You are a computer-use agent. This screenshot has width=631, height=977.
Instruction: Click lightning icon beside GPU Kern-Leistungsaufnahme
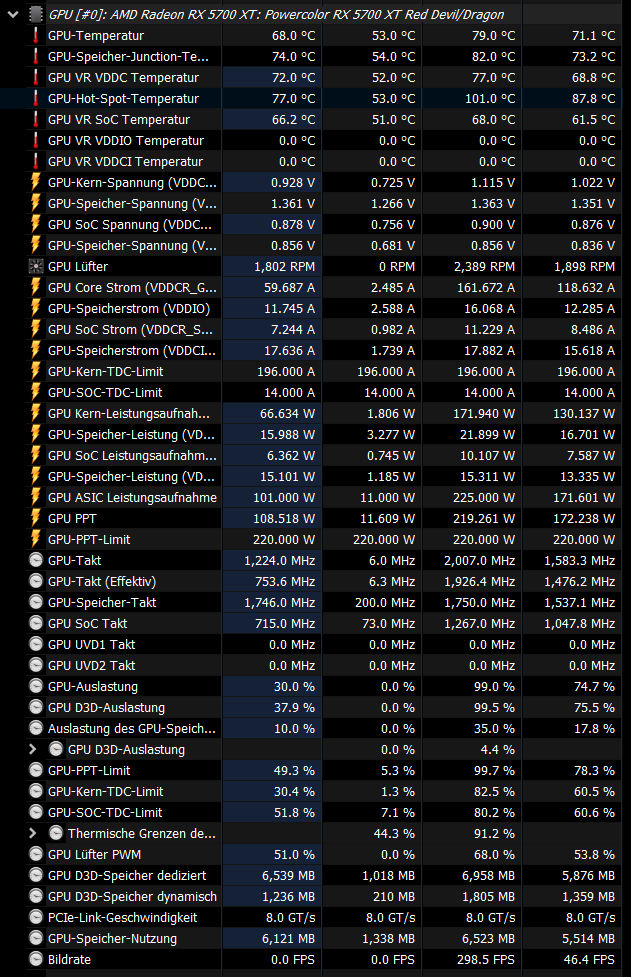36,414
